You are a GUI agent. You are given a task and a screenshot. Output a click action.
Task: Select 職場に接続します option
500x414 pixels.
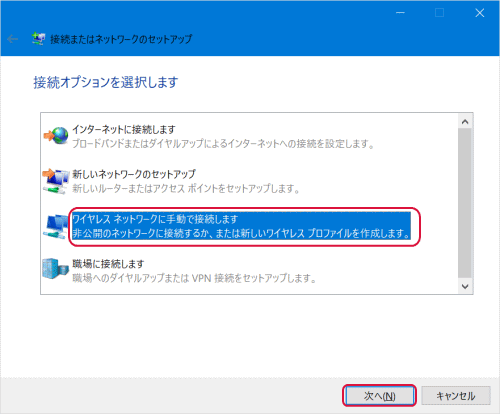coord(108,264)
